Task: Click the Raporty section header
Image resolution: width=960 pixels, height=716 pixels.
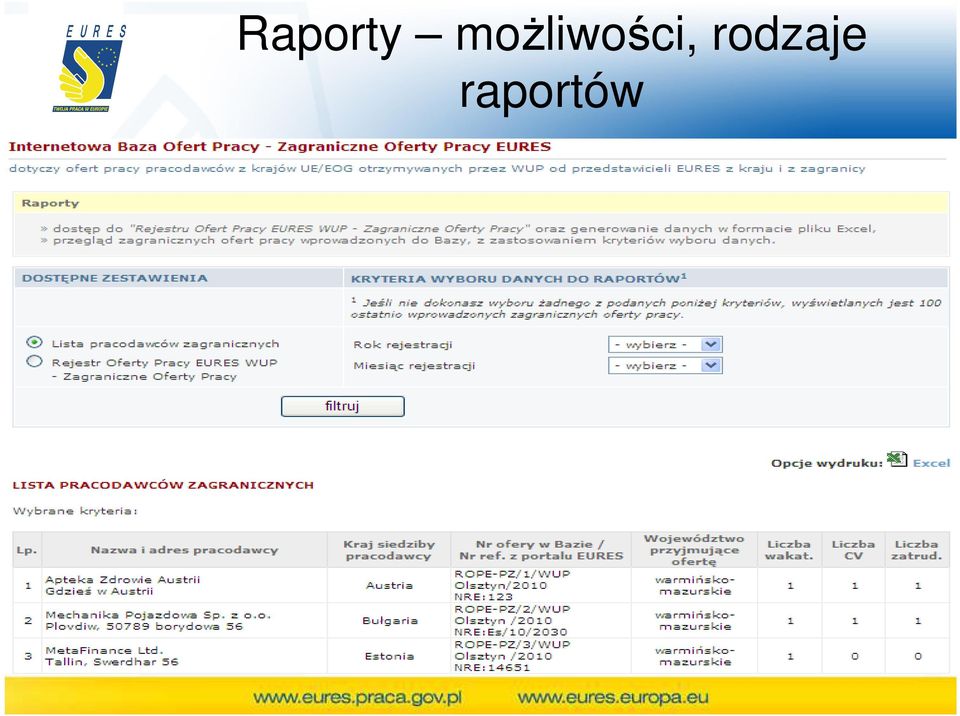Action: pos(481,203)
